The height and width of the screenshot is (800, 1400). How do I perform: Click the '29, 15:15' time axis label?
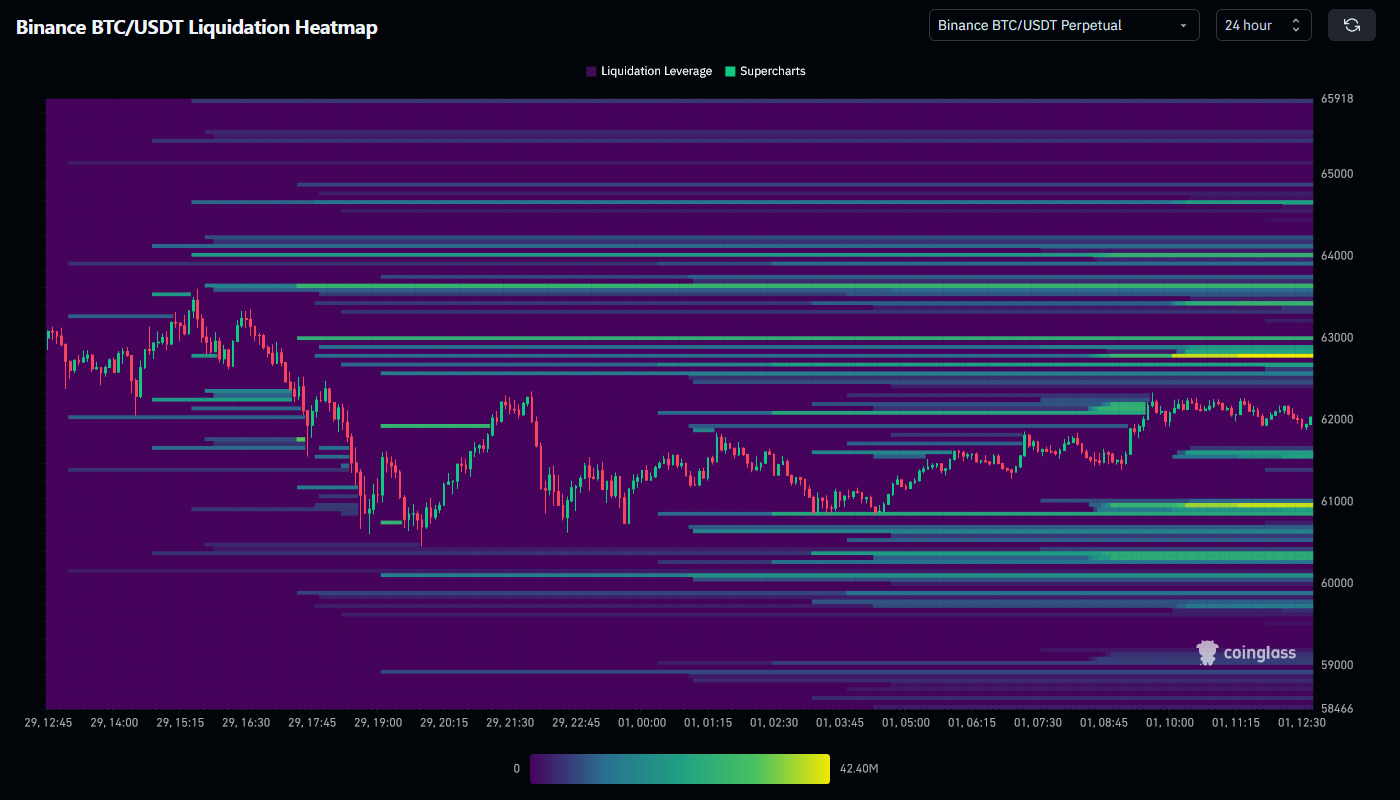tap(180, 722)
